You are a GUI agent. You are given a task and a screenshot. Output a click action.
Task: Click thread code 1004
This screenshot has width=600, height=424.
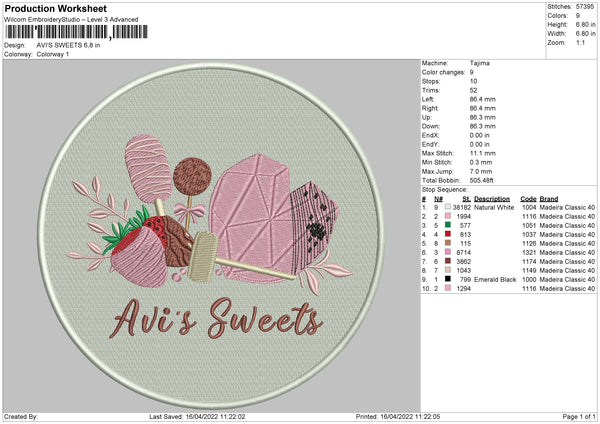click(x=529, y=207)
